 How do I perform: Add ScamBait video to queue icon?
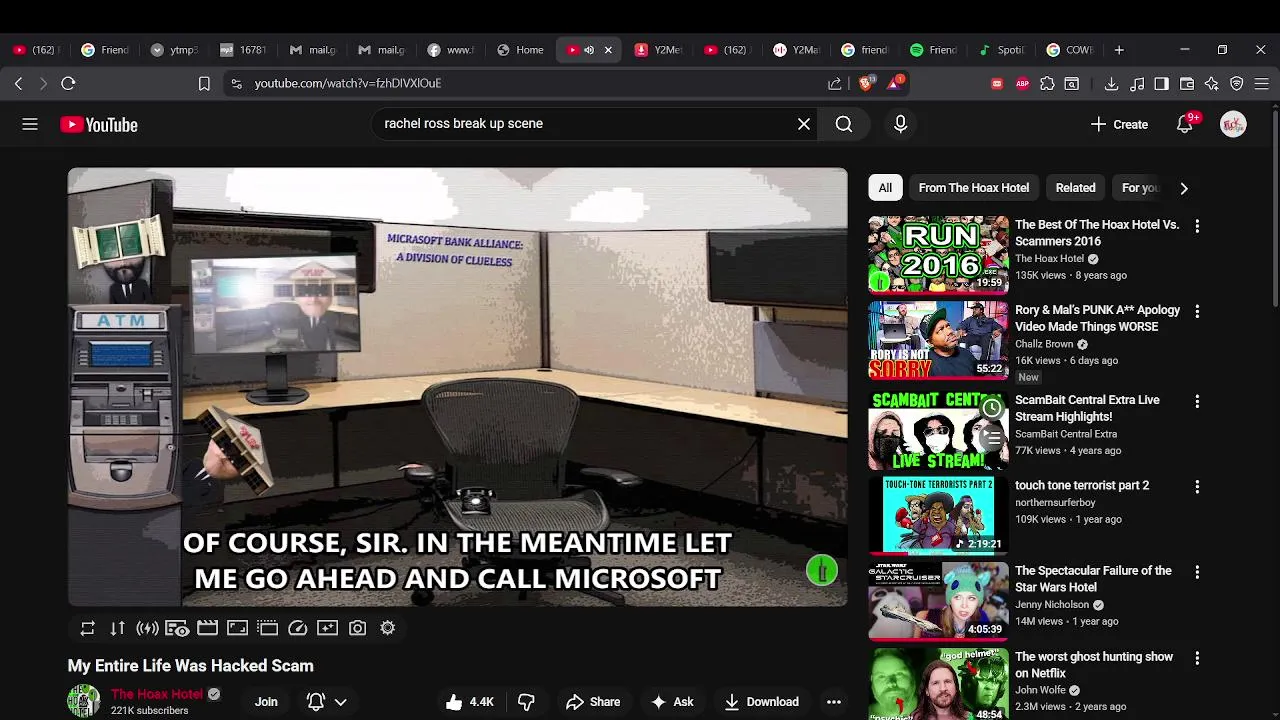991,438
